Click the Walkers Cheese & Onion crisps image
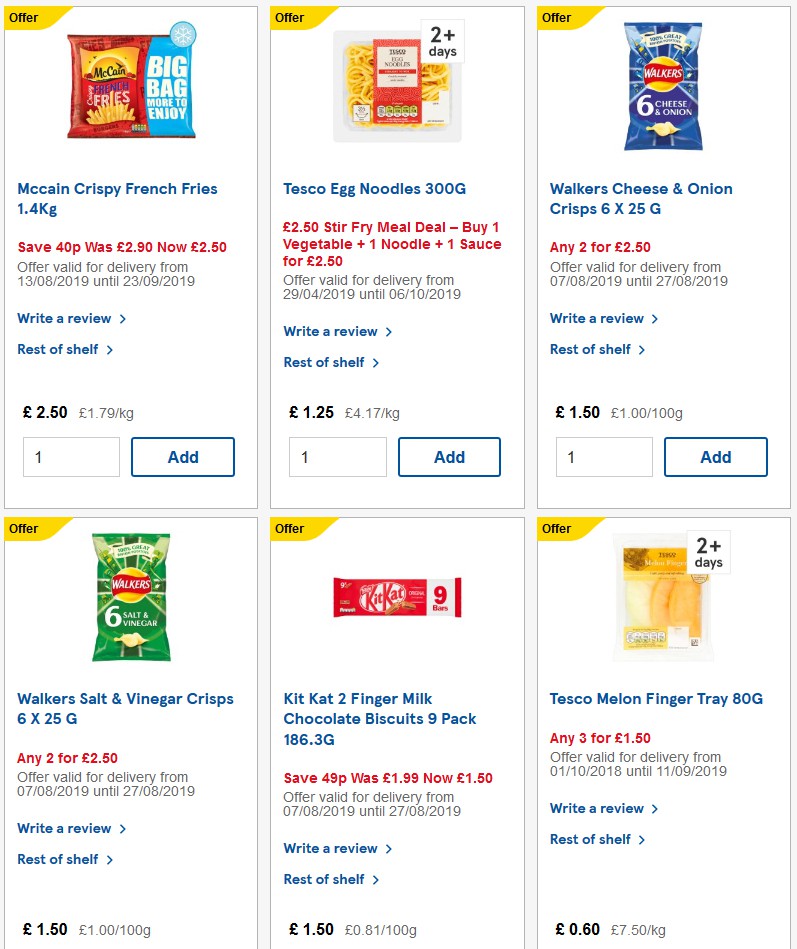This screenshot has width=797, height=949. click(663, 85)
